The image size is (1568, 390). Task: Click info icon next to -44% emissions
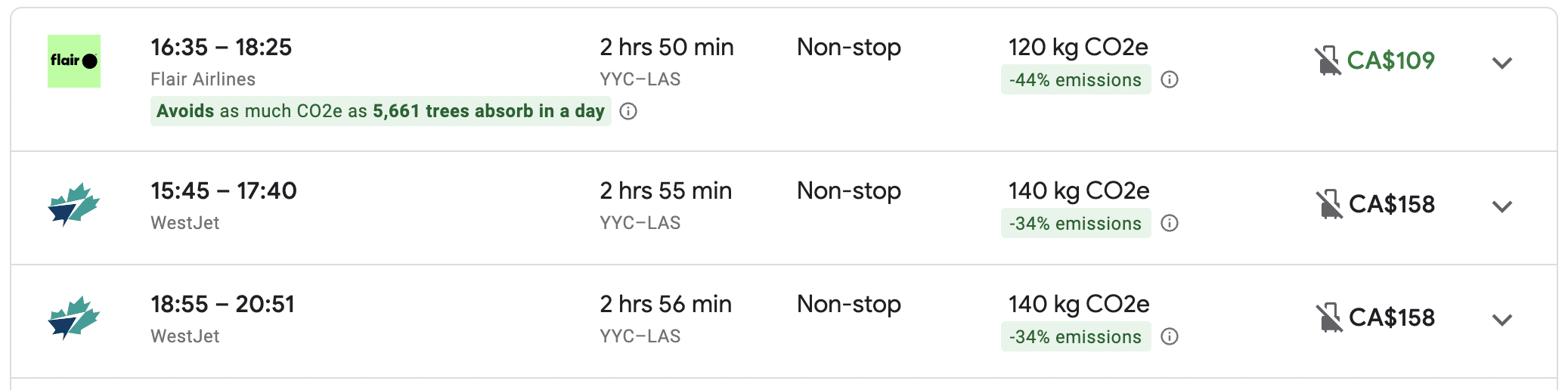[1170, 80]
